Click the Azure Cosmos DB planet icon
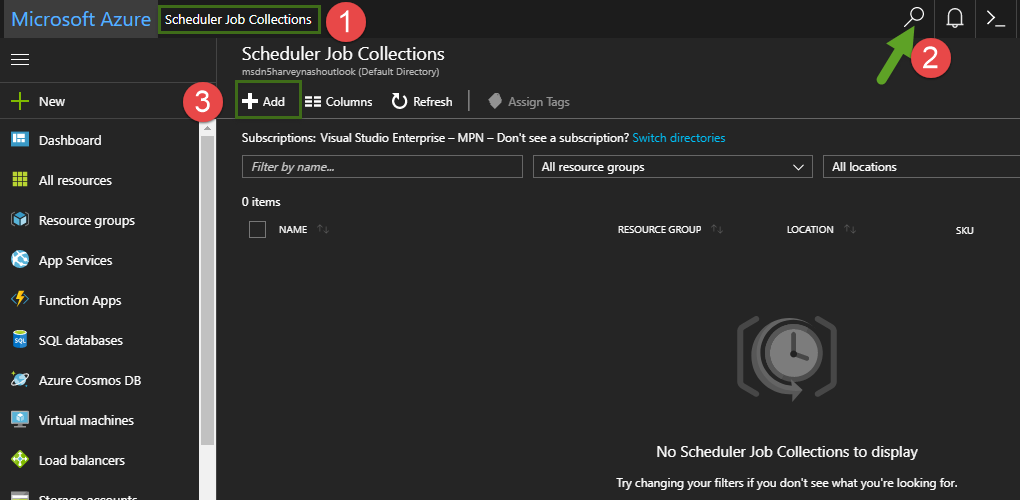Image resolution: width=1020 pixels, height=500 pixels. (x=20, y=380)
